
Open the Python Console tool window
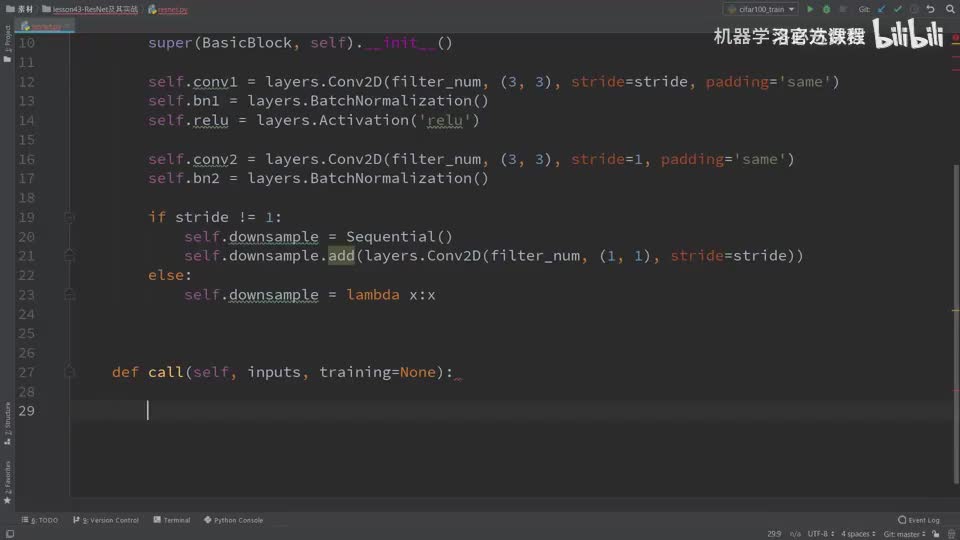coord(233,520)
